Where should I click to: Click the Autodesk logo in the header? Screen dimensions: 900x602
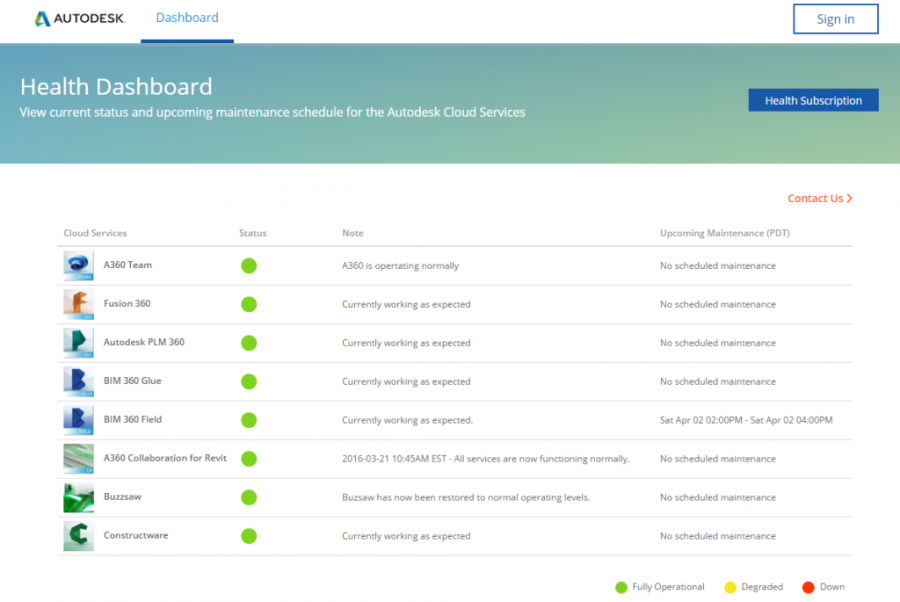(80, 18)
